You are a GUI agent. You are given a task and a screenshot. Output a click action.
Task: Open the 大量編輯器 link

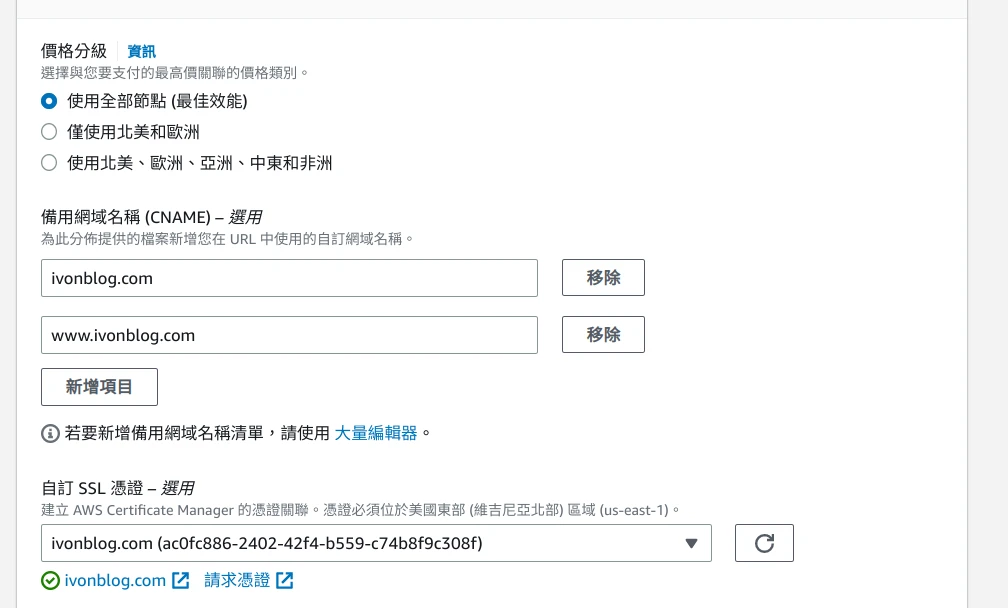(375, 433)
